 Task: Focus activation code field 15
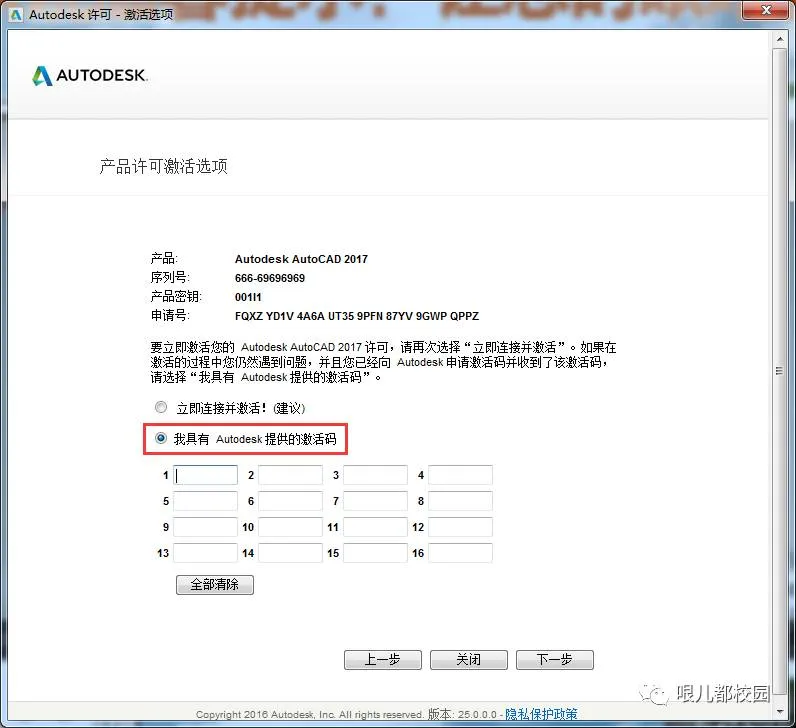click(375, 553)
